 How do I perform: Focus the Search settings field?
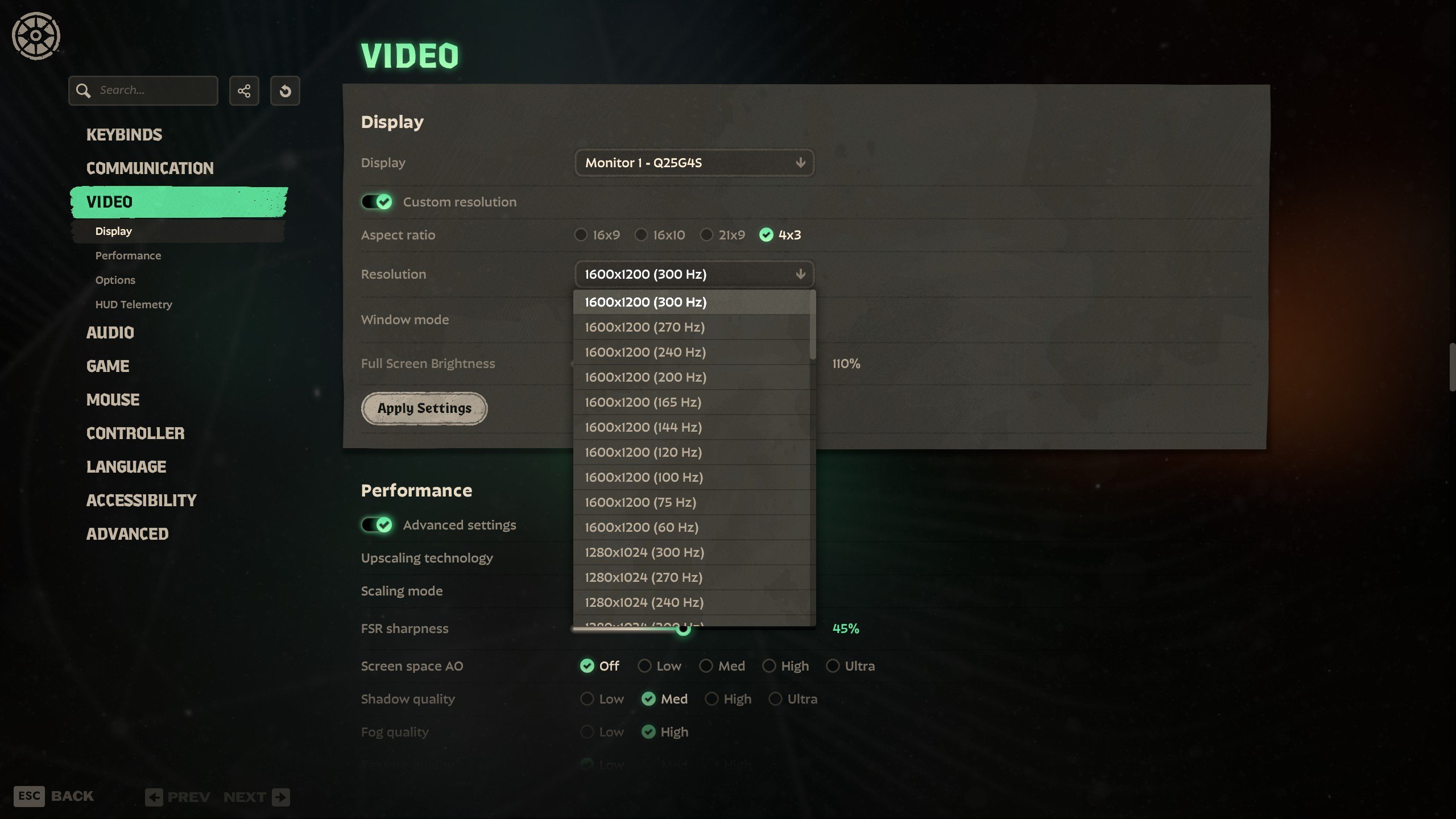[x=143, y=90]
